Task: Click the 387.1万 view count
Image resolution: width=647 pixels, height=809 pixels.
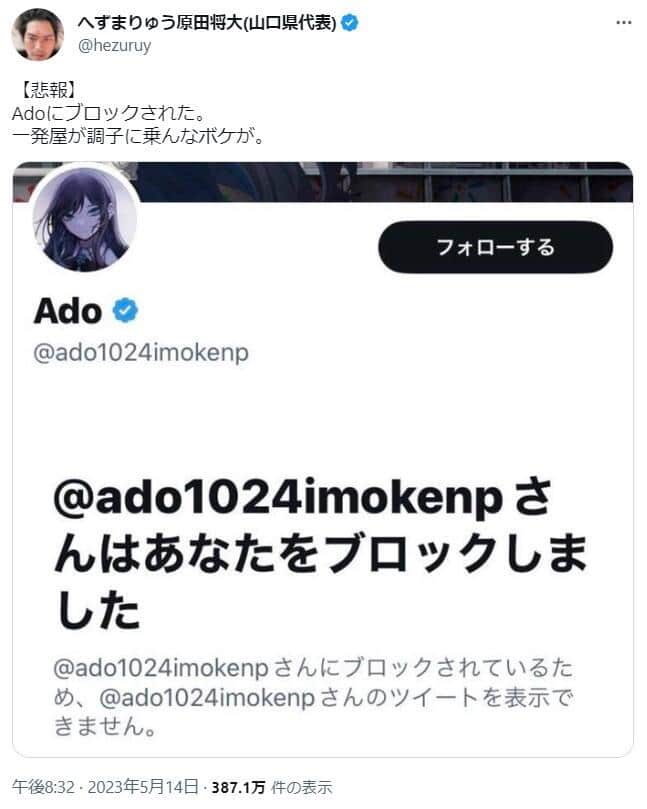Action: click(238, 788)
